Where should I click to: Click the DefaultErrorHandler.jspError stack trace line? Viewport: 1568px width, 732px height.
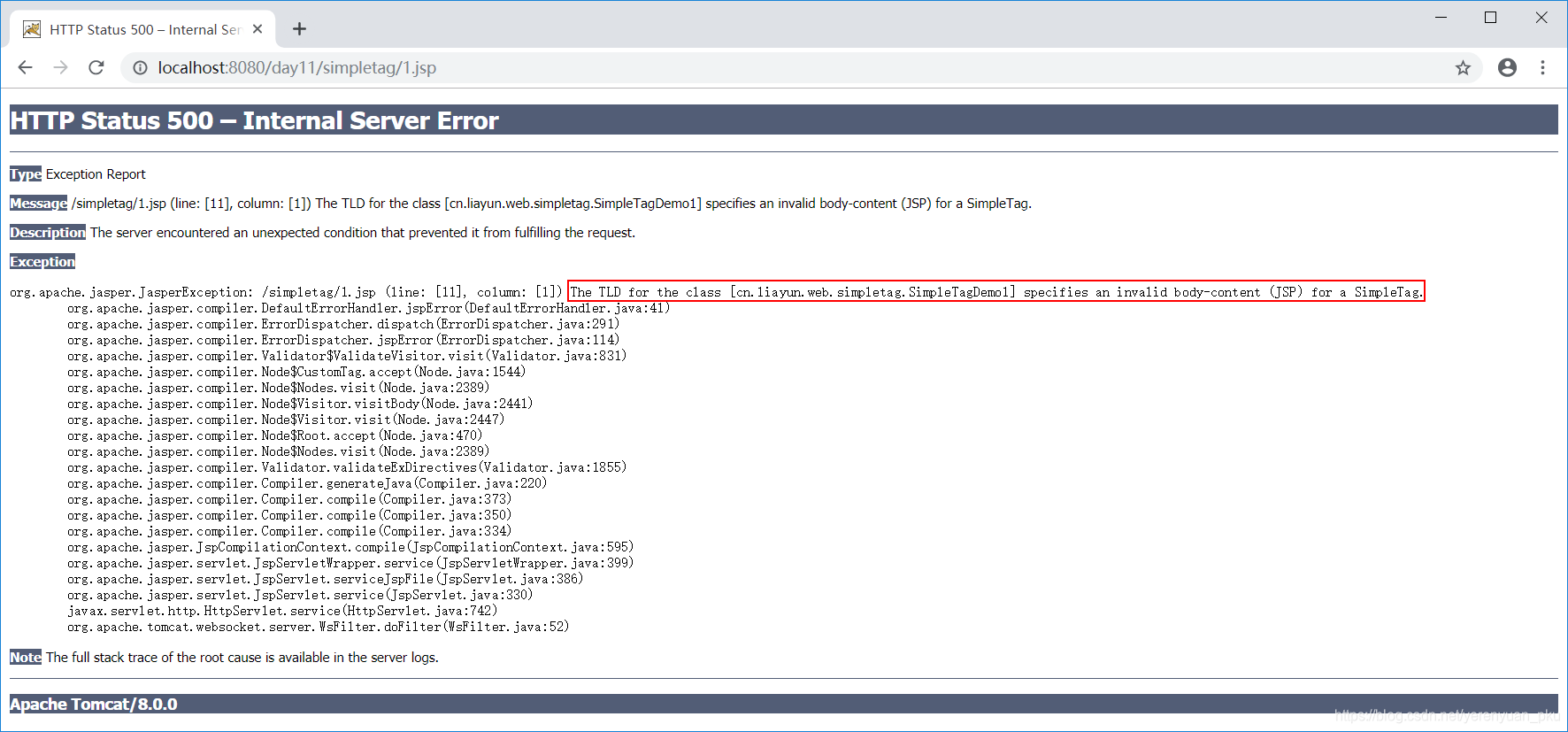tap(368, 308)
